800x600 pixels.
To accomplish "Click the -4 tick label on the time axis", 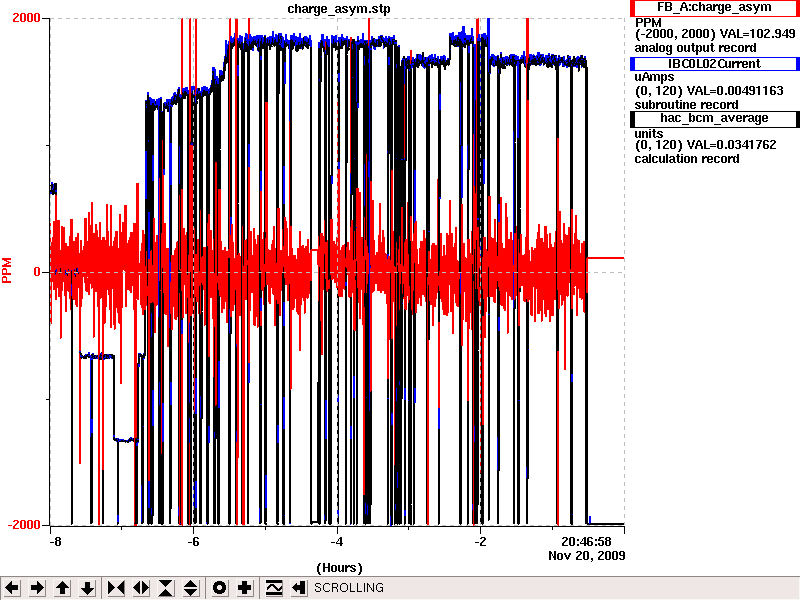I will (x=337, y=542).
